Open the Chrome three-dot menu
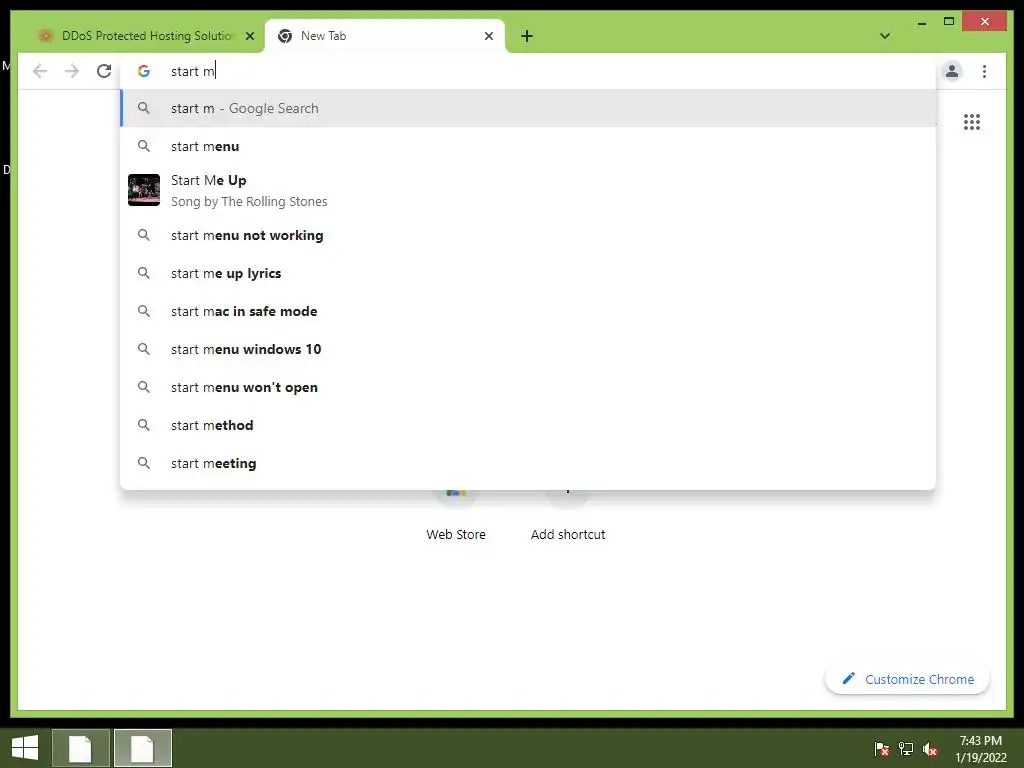Screen dimensions: 1024x768 [x=984, y=71]
